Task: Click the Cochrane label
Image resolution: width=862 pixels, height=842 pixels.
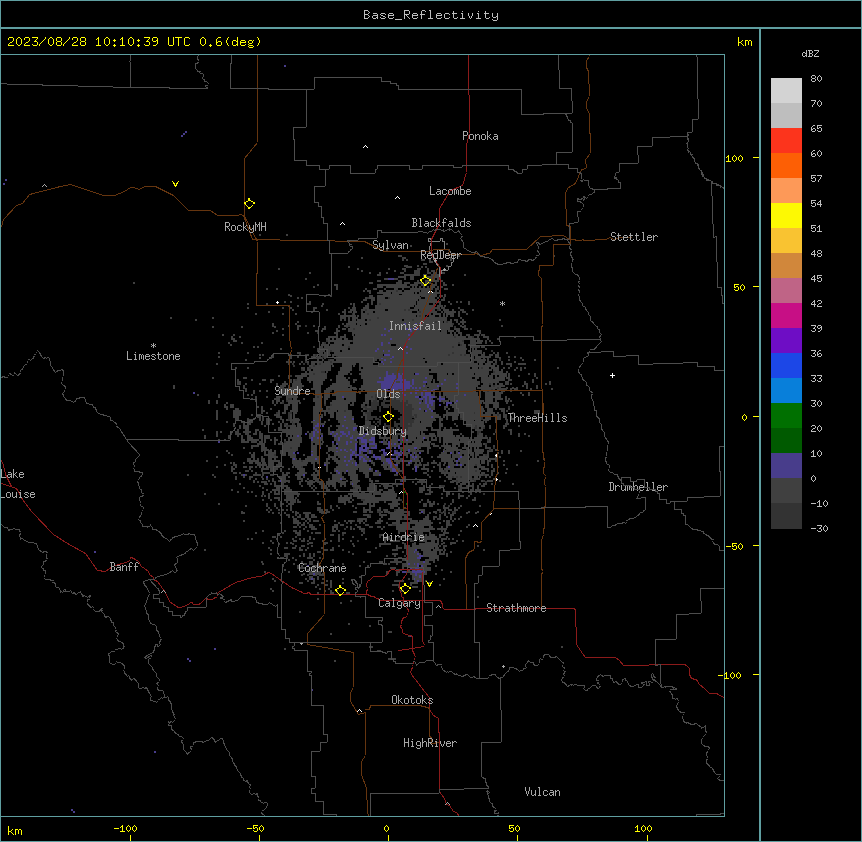Action: pyautogui.click(x=322, y=568)
